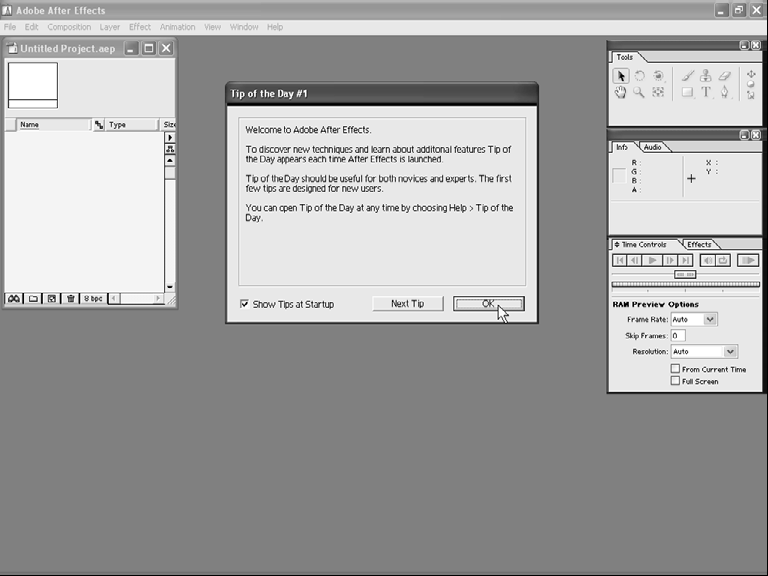Image resolution: width=768 pixels, height=576 pixels.
Task: Enable the Full Screen checkbox
Action: 676,381
